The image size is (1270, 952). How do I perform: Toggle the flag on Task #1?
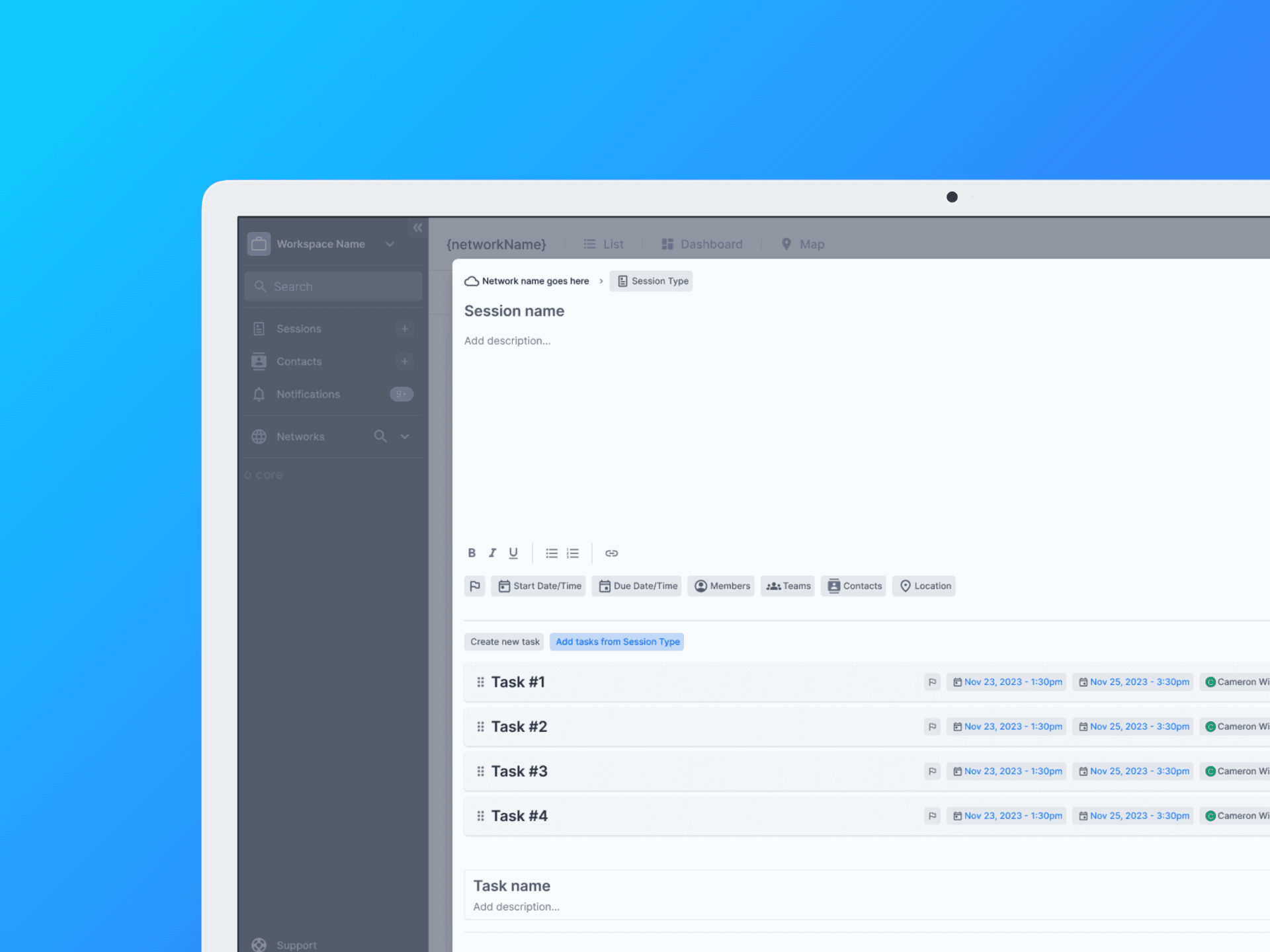[932, 682]
